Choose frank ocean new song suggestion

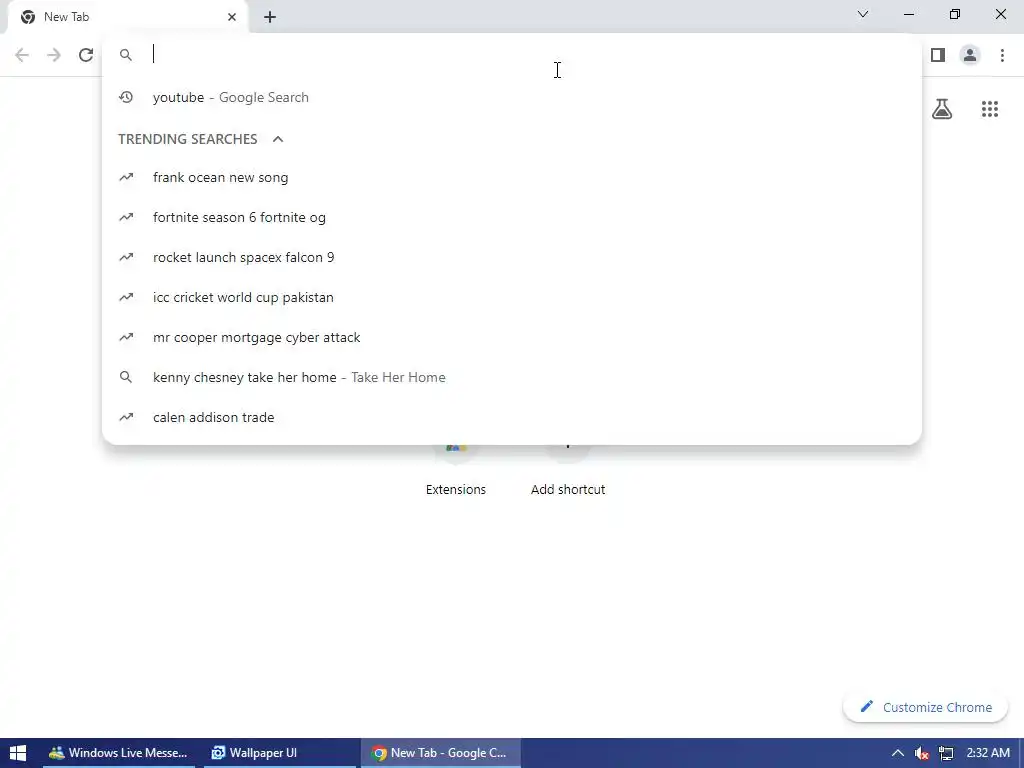pyautogui.click(x=512, y=178)
